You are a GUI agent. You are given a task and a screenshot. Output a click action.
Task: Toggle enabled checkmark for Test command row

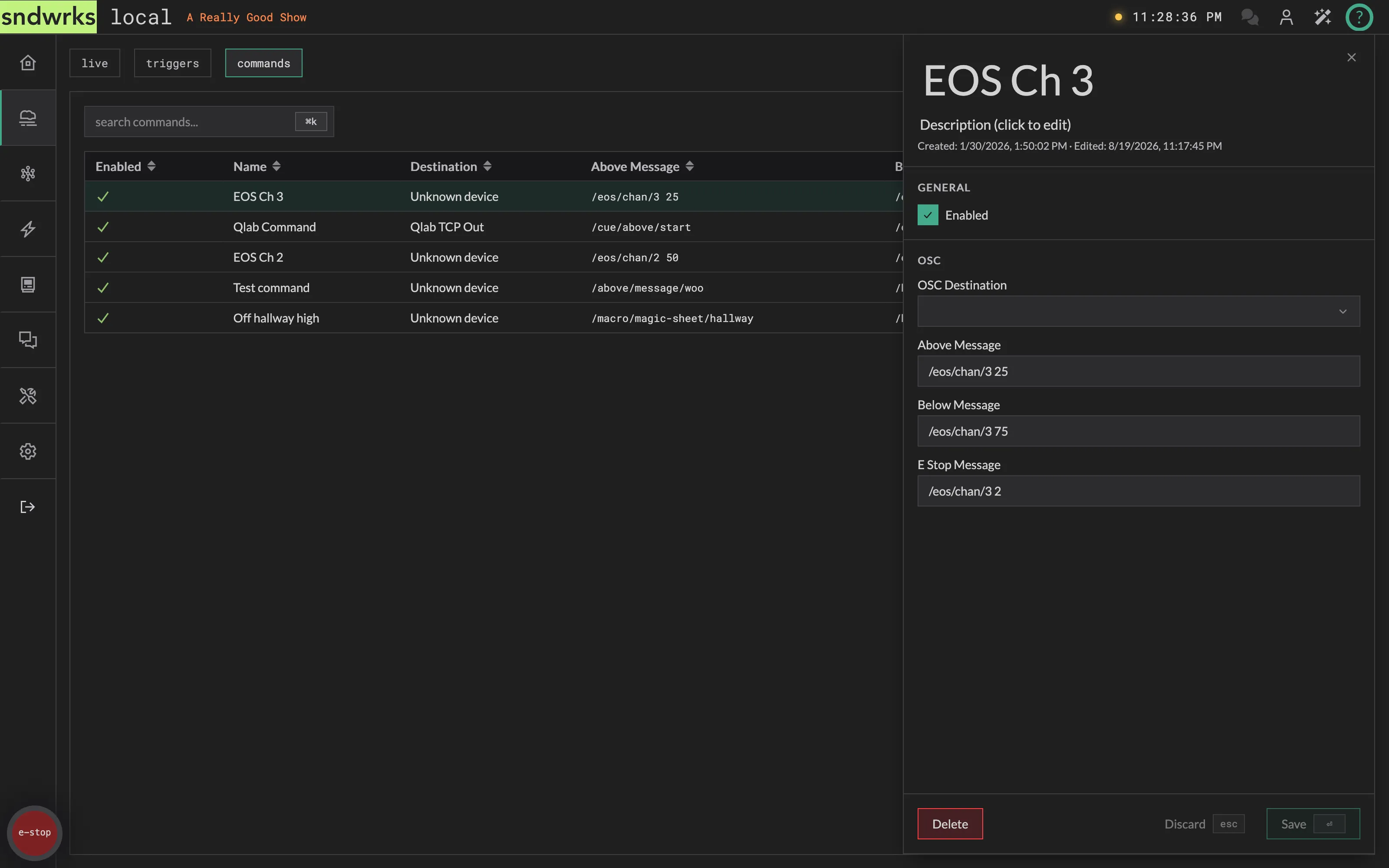[x=103, y=288]
